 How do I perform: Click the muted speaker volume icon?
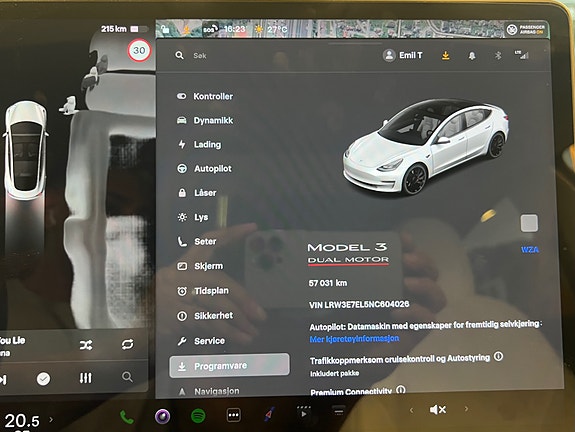(437, 409)
